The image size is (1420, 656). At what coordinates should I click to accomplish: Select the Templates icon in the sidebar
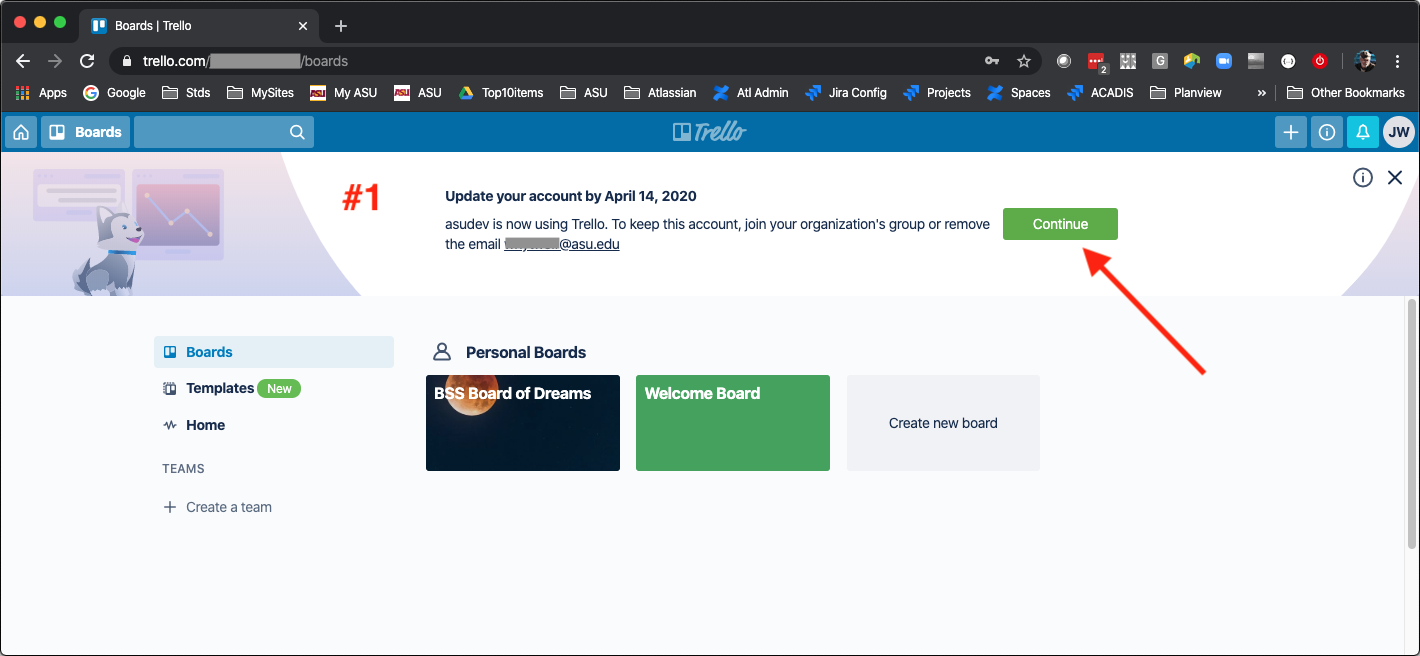click(x=168, y=388)
